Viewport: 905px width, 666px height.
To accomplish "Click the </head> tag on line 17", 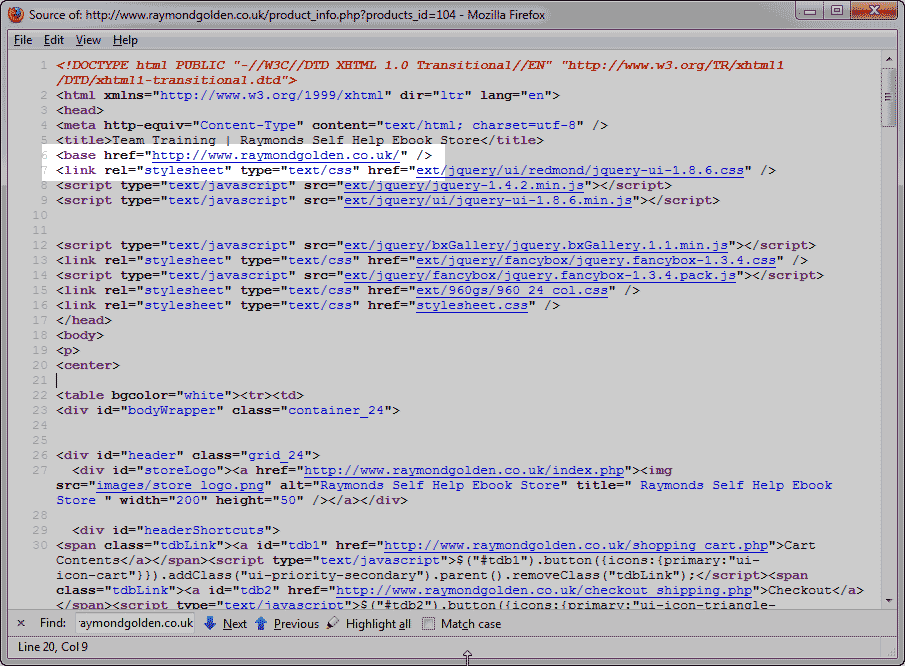I will [x=84, y=320].
